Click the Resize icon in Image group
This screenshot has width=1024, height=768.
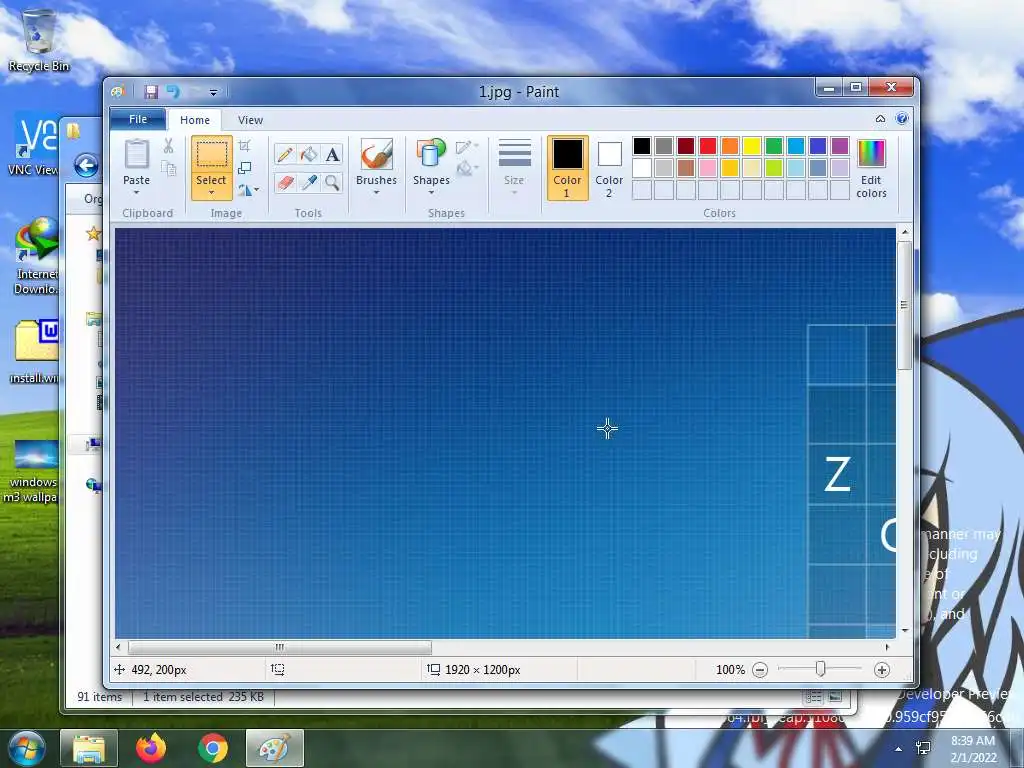[244, 168]
